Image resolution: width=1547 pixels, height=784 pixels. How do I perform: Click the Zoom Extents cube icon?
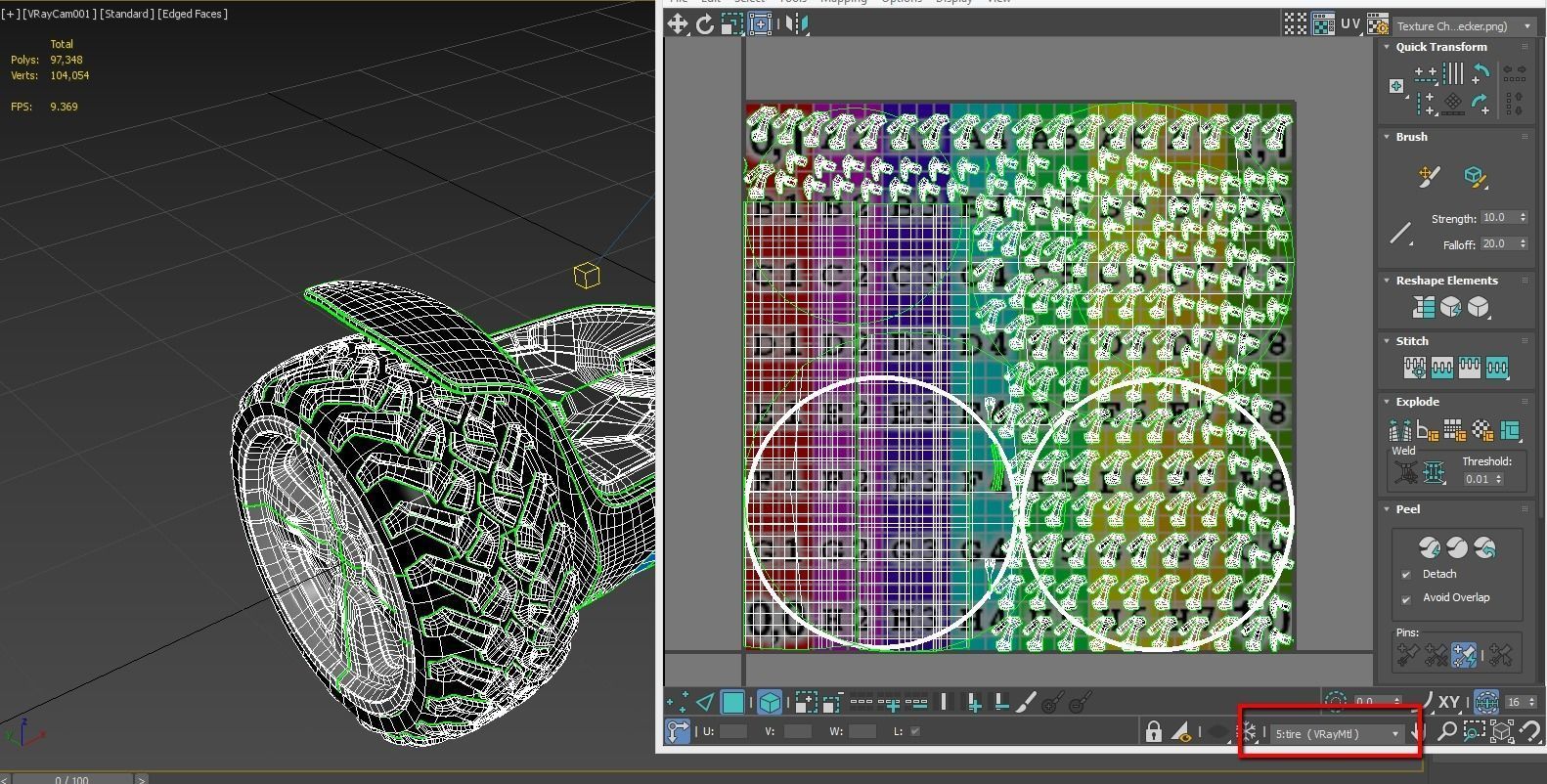(x=1502, y=731)
